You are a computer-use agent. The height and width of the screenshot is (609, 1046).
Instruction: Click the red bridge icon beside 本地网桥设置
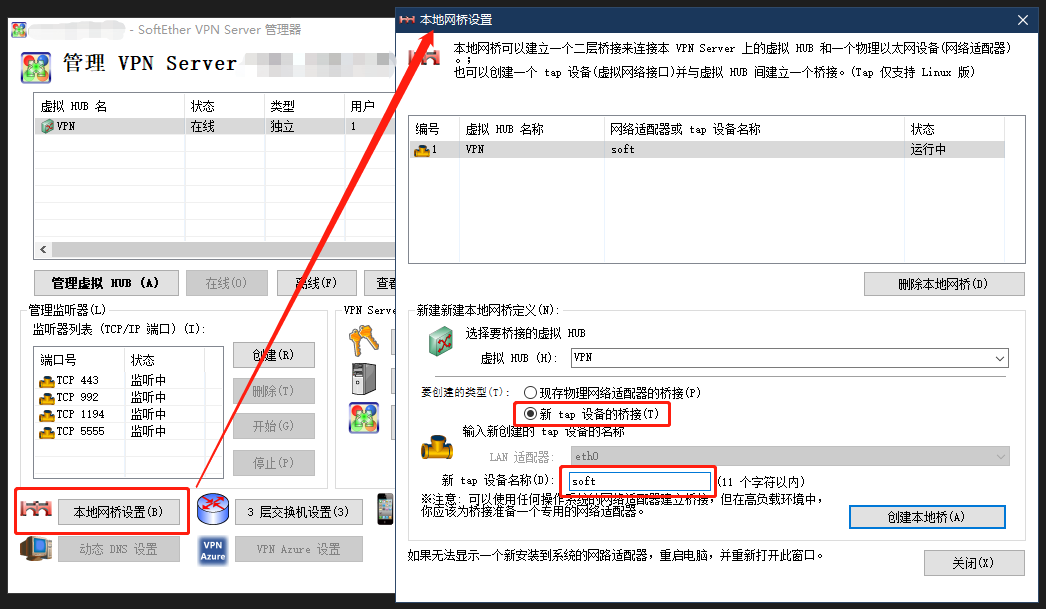[36, 512]
